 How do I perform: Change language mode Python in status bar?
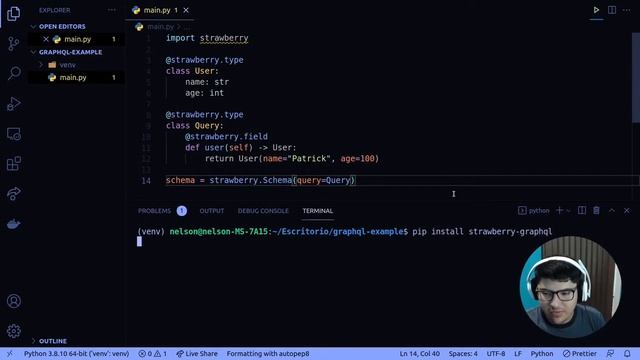coord(542,353)
